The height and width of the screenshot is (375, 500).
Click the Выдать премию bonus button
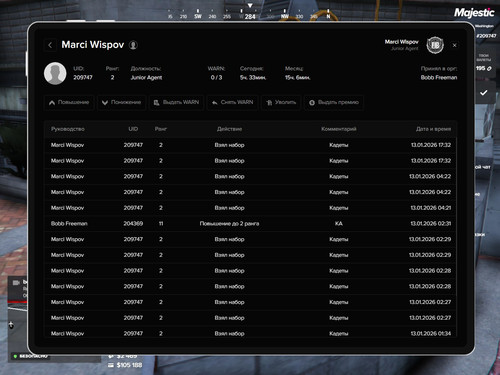pos(334,103)
